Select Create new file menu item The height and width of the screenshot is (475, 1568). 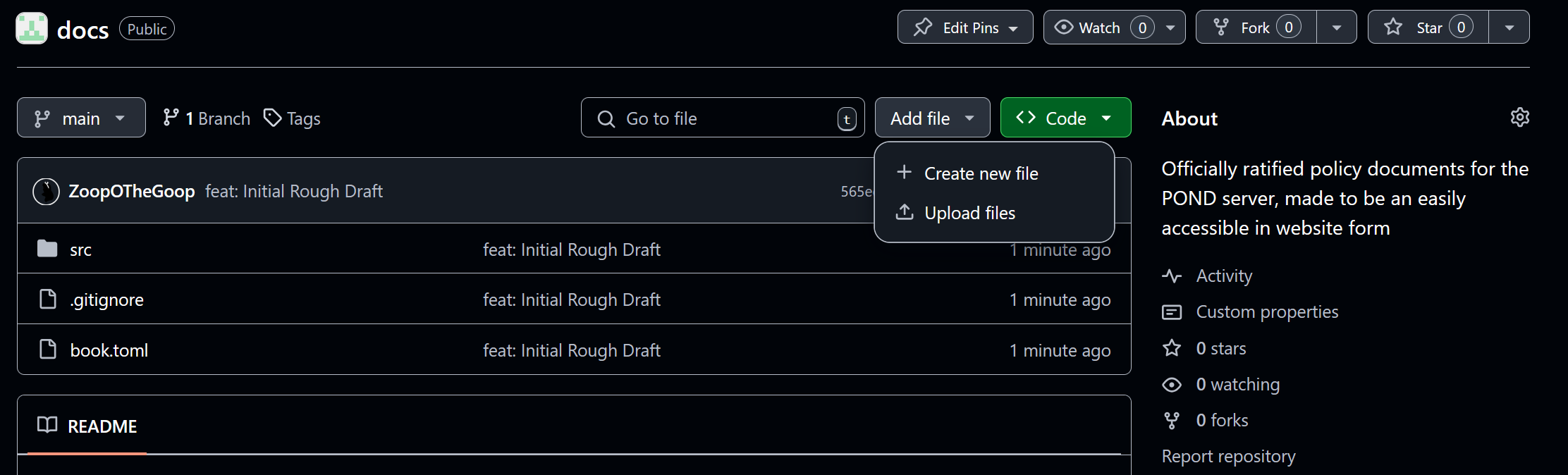[x=981, y=173]
